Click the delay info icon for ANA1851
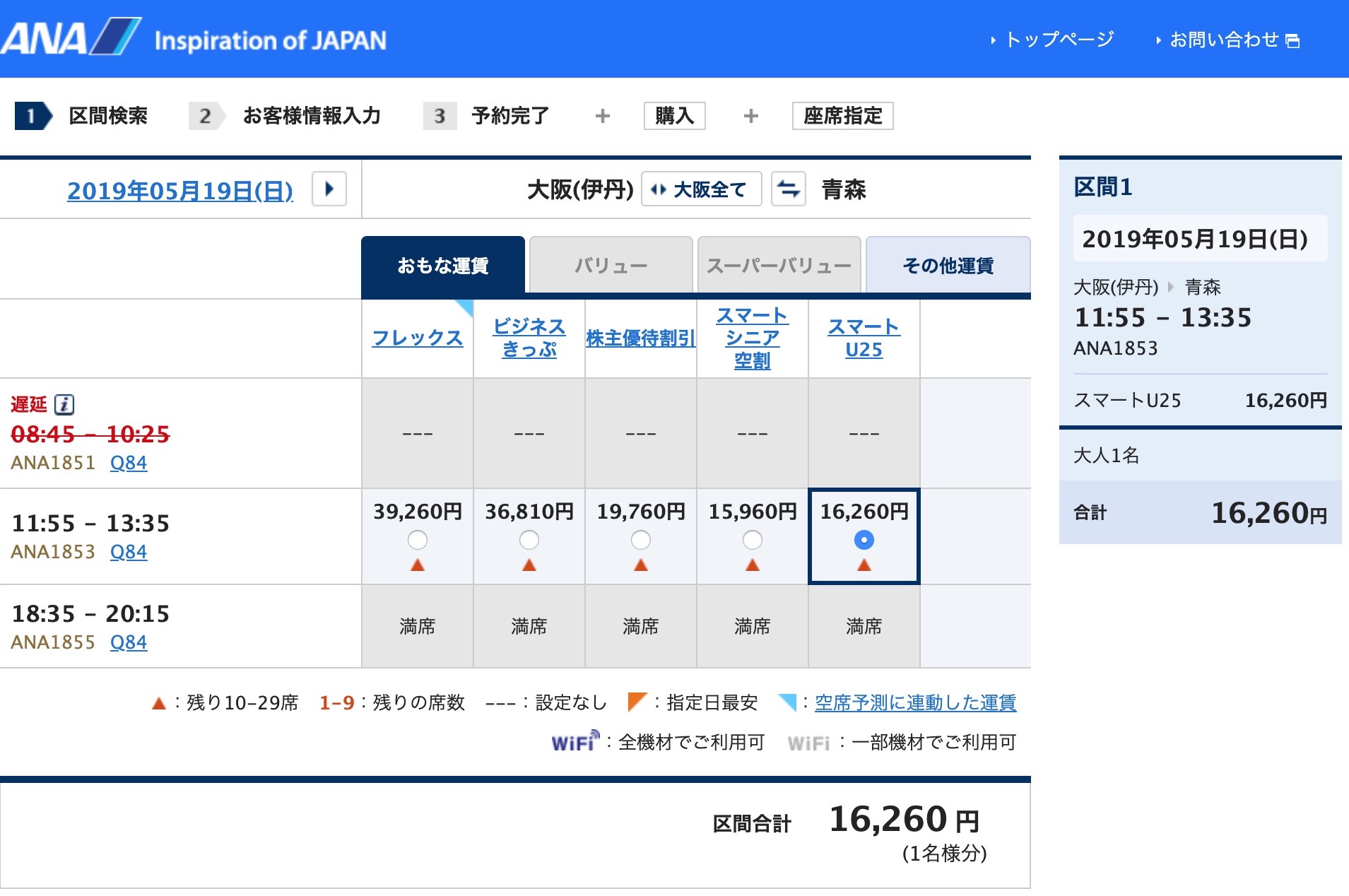The height and width of the screenshot is (896, 1349). tap(64, 404)
